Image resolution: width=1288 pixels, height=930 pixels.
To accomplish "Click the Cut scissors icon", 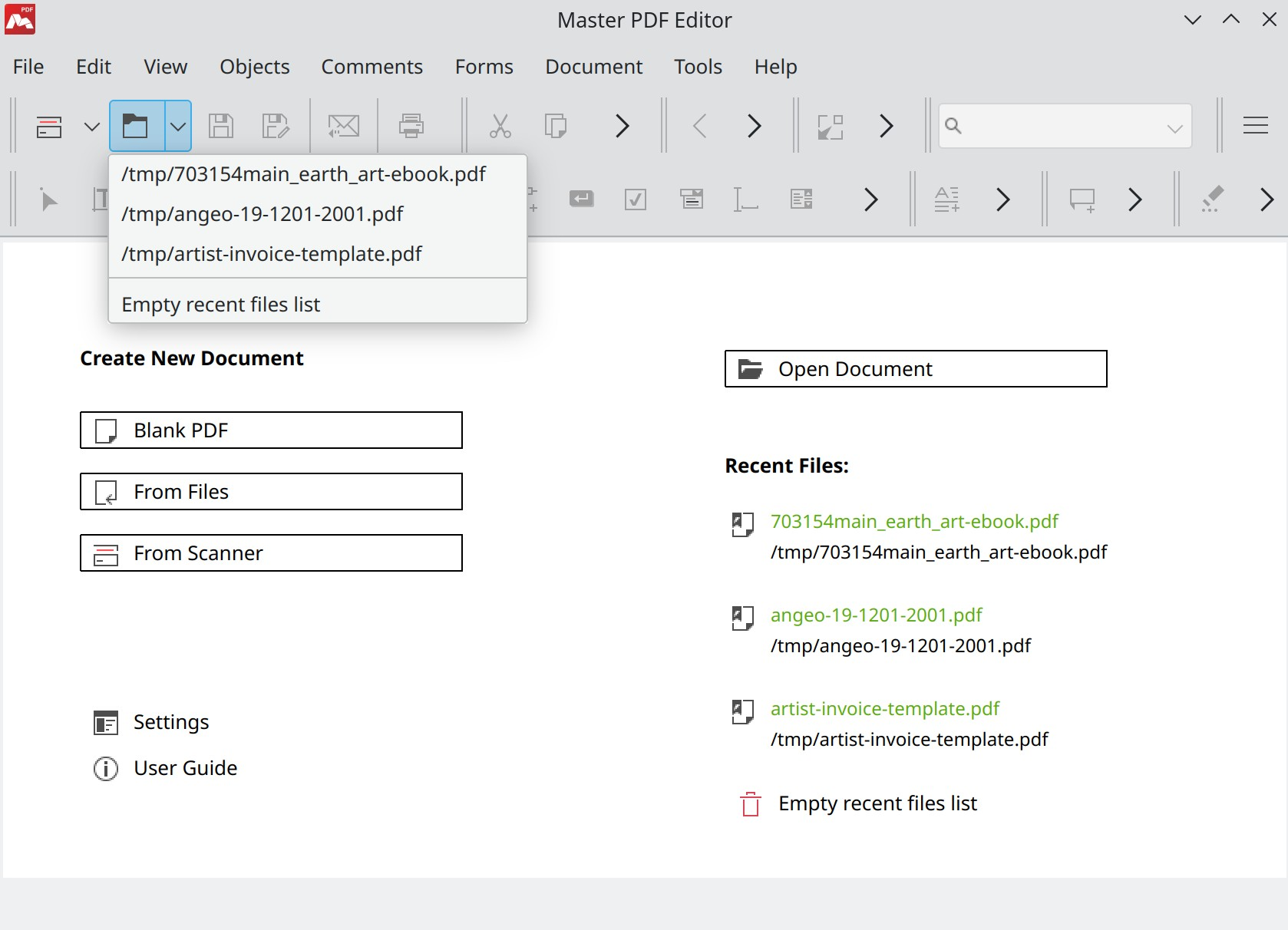I will click(x=500, y=126).
